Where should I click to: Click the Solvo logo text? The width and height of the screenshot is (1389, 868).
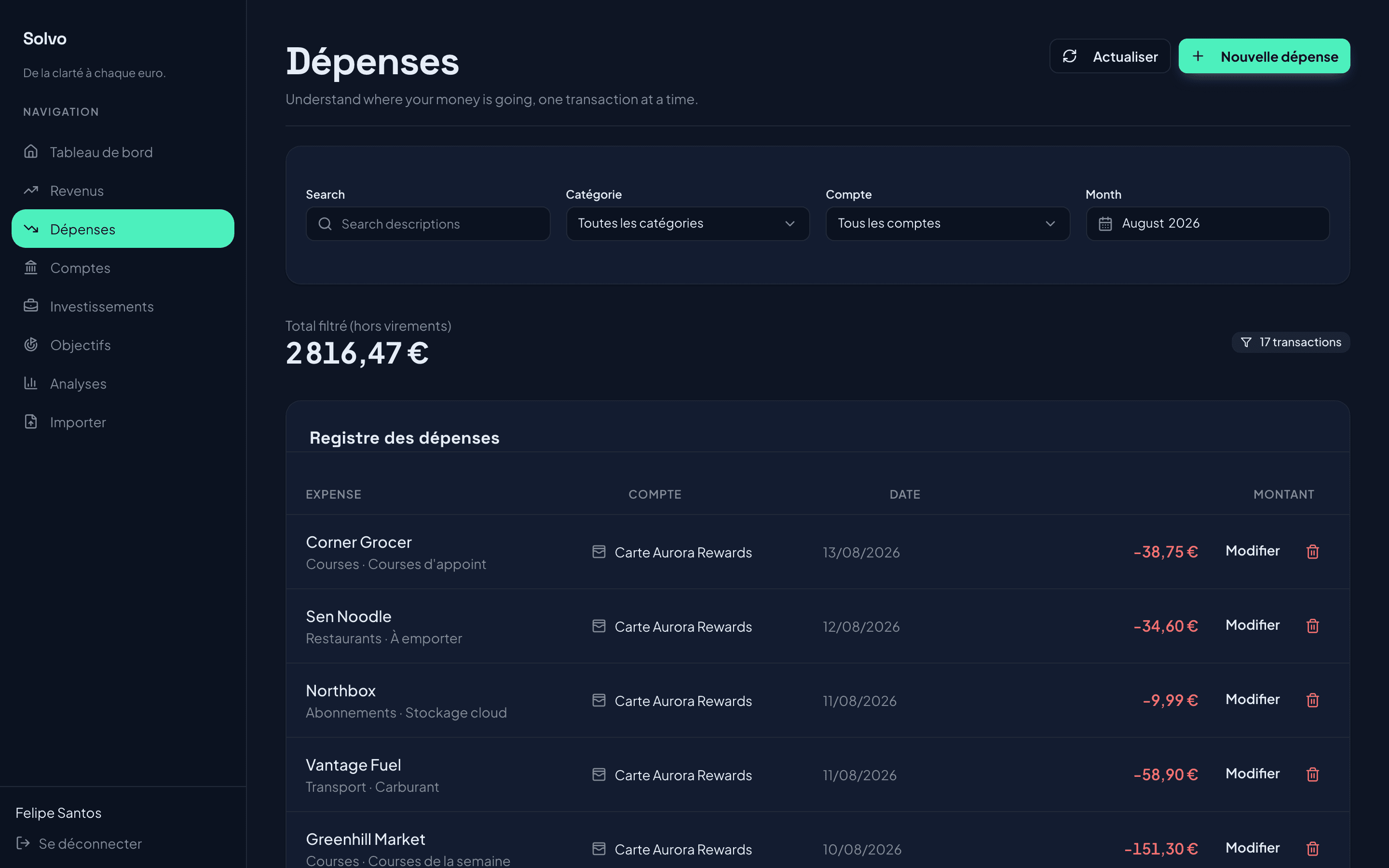coord(45,39)
